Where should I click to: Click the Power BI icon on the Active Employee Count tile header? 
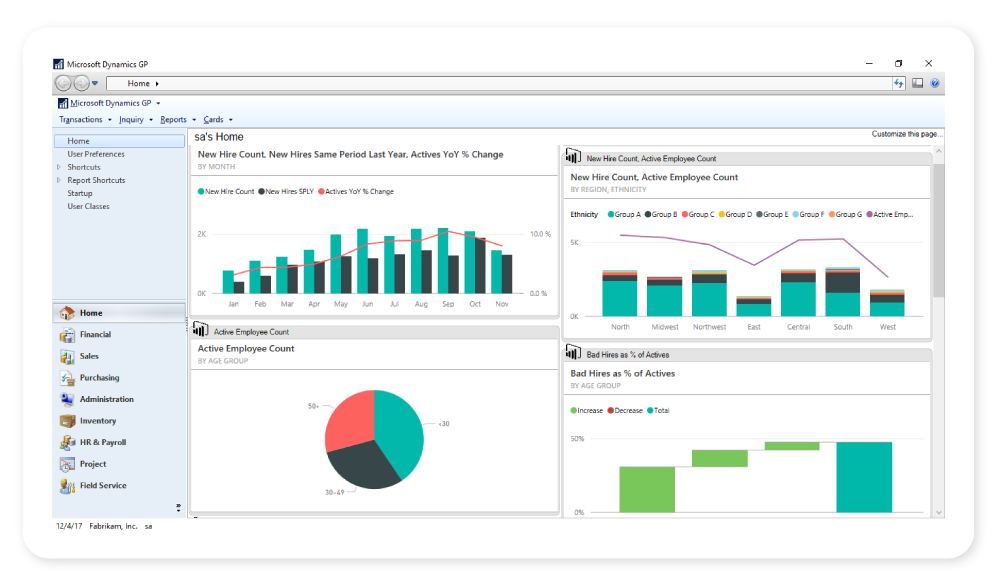[200, 330]
